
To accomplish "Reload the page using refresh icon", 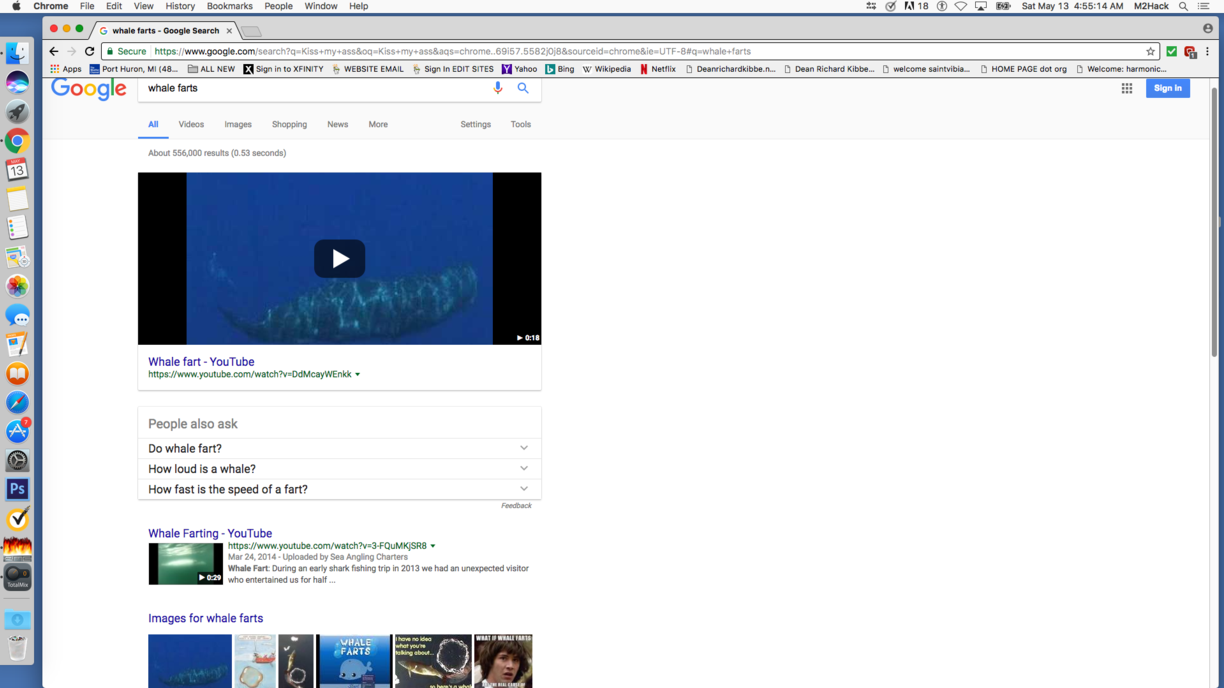I will pyautogui.click(x=89, y=51).
